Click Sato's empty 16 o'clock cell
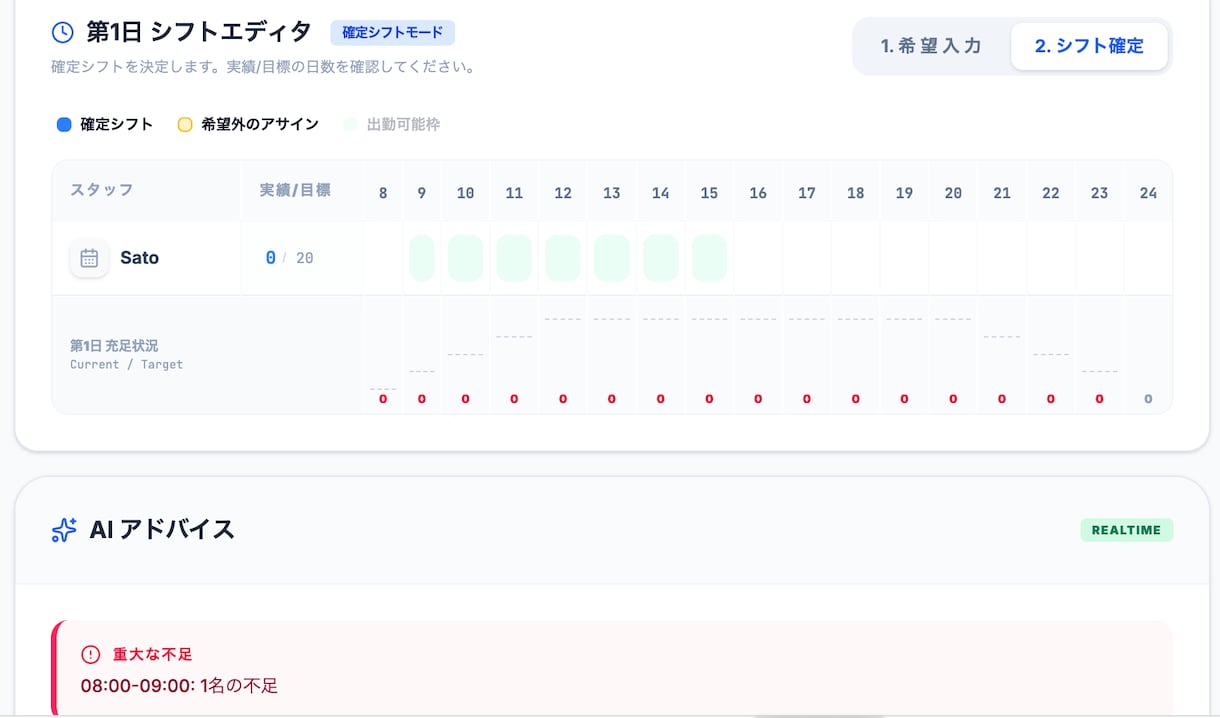1220x718 pixels. [758, 258]
